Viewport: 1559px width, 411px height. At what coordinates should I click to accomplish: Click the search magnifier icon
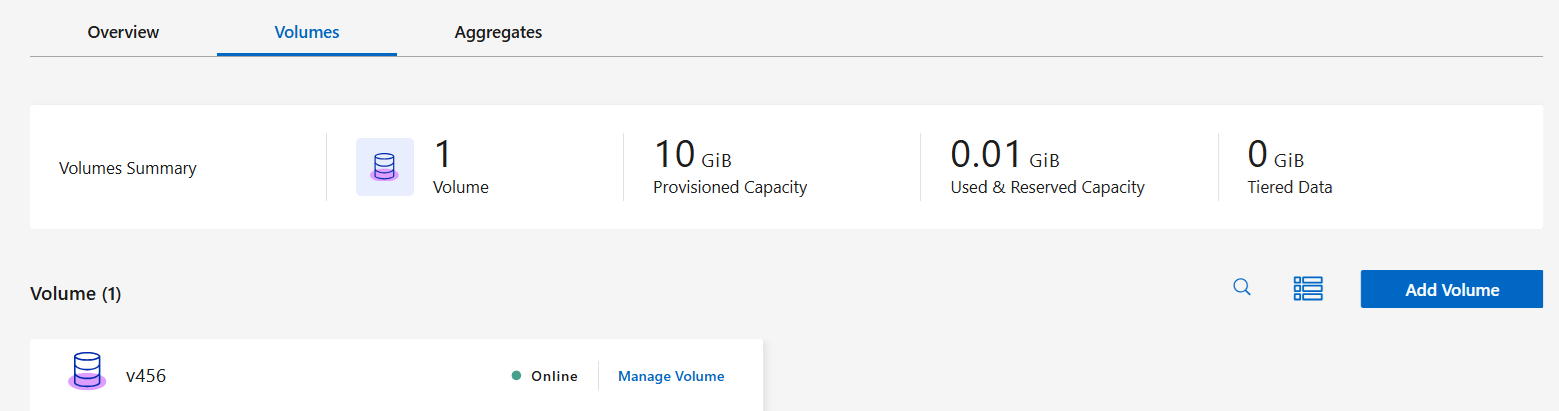coord(1241,288)
